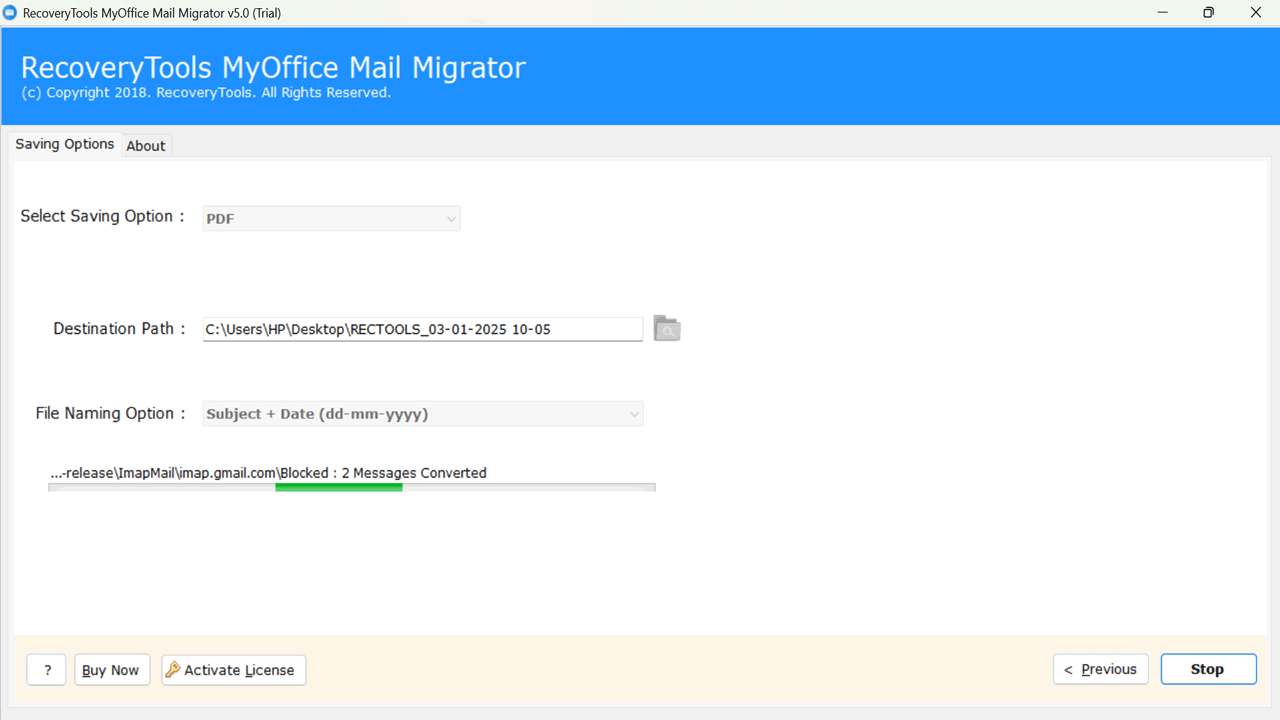1280x720 pixels.
Task: Go back with the Previous button
Action: (1101, 669)
